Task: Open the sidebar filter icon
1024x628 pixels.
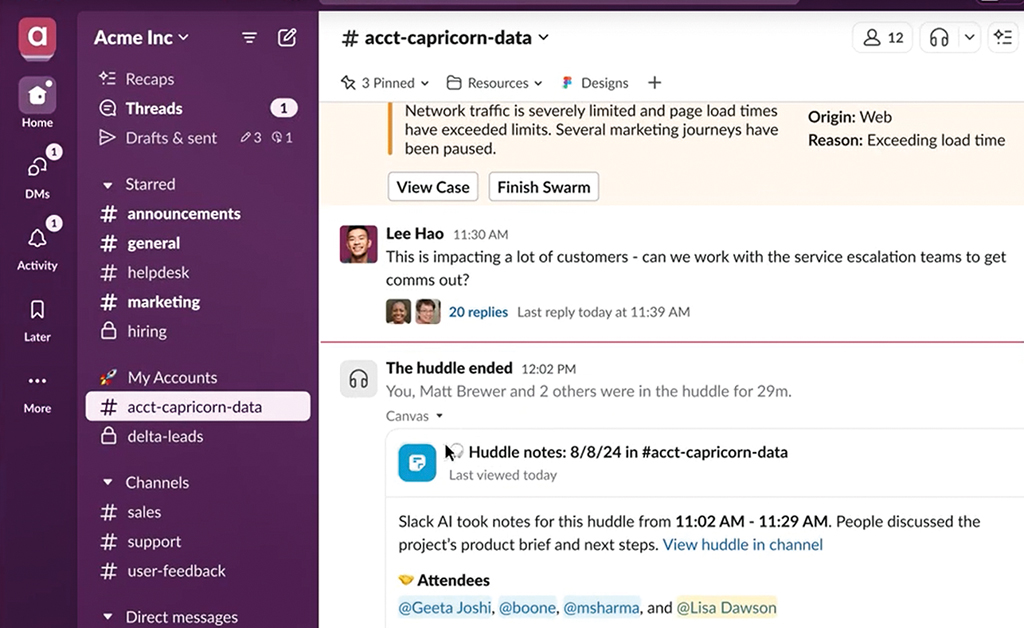Action: pos(249,38)
